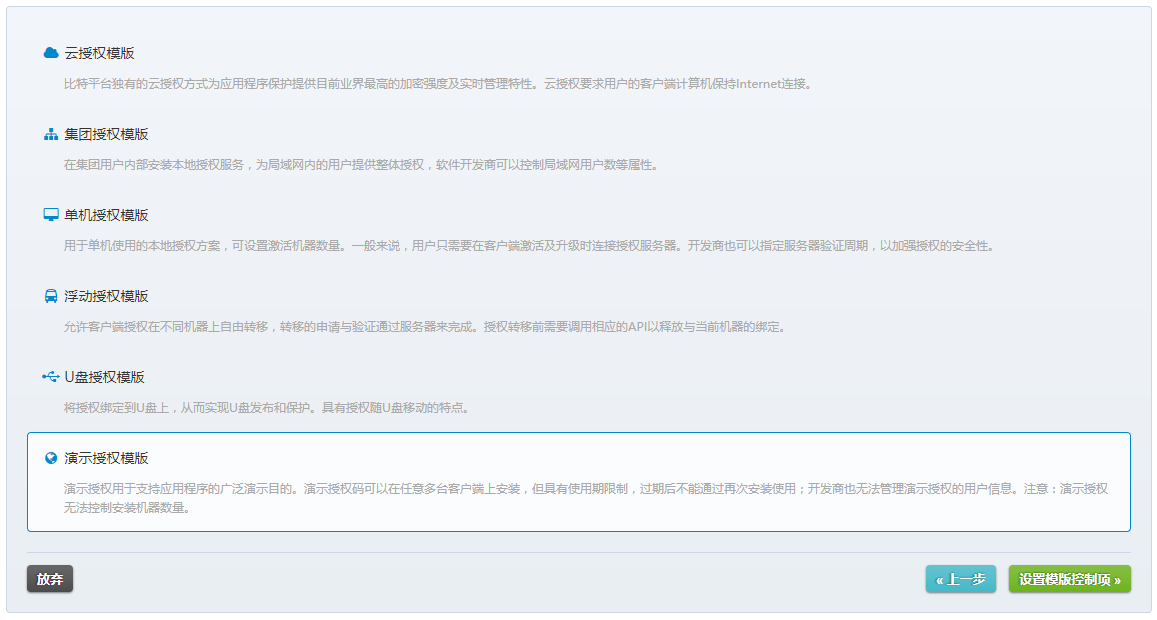Click the description starting 比特平台独有的云授权方式
1157x620 pixels.
(x=440, y=84)
